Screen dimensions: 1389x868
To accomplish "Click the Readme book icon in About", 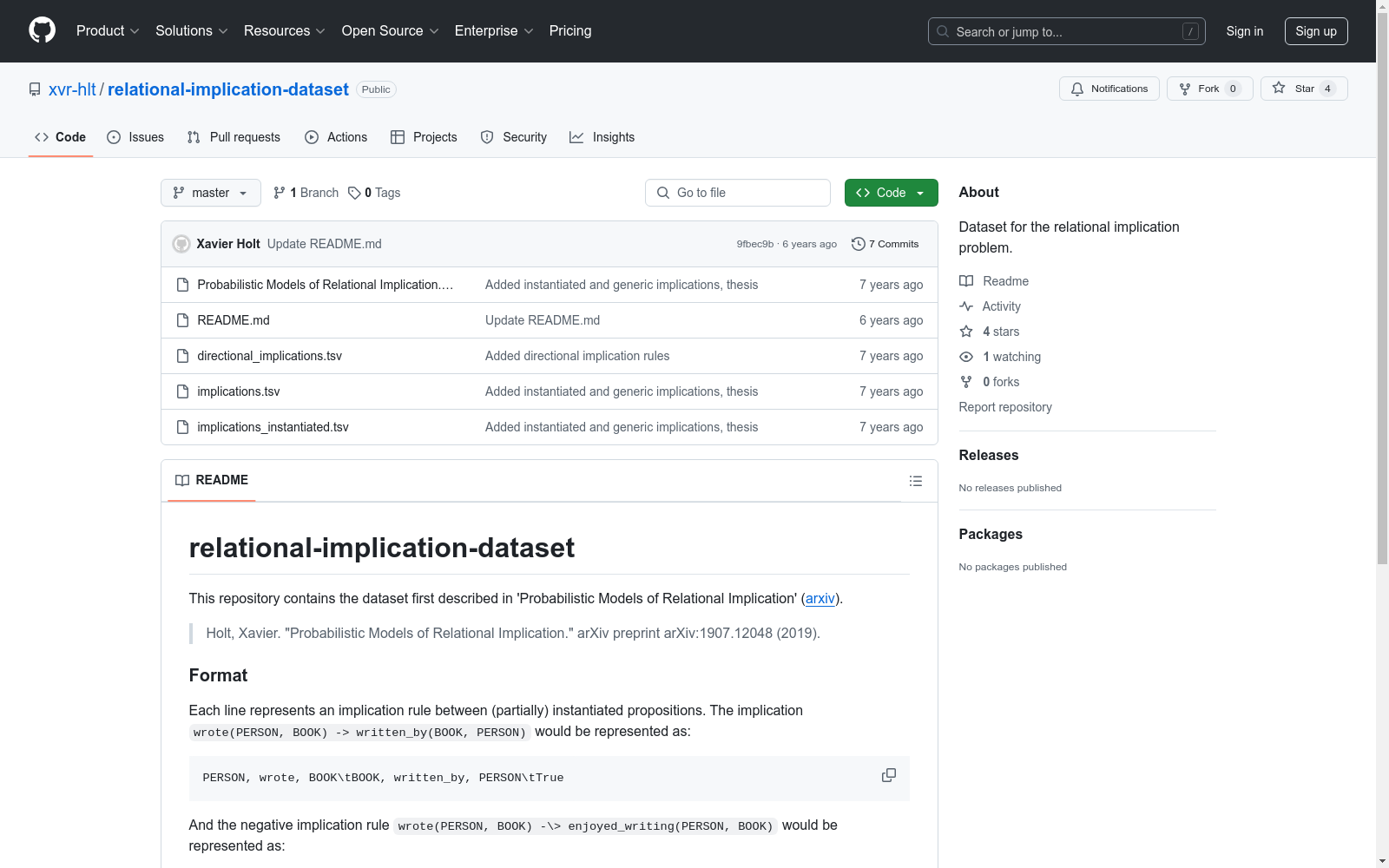I will 966,281.
